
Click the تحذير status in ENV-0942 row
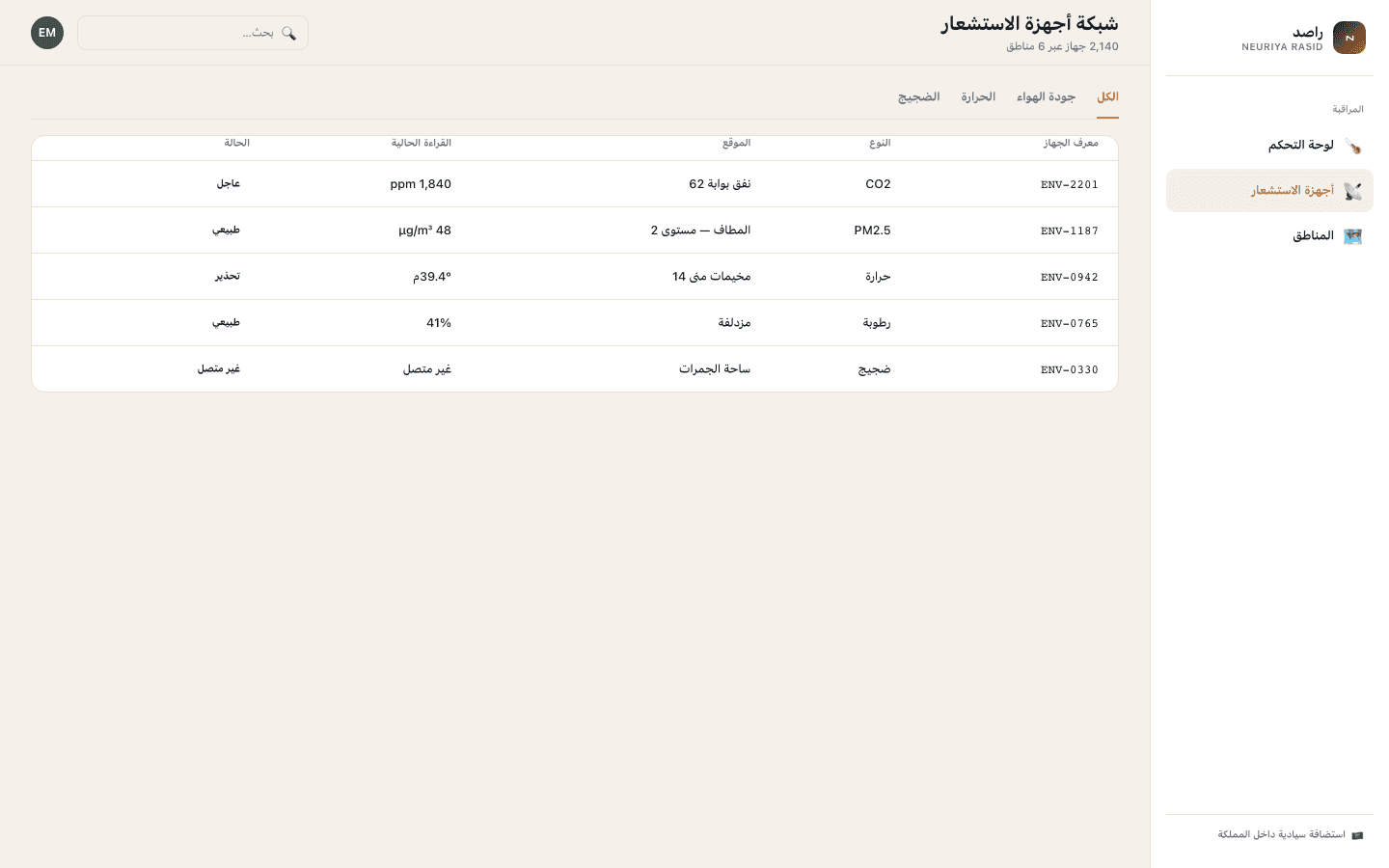[228, 276]
